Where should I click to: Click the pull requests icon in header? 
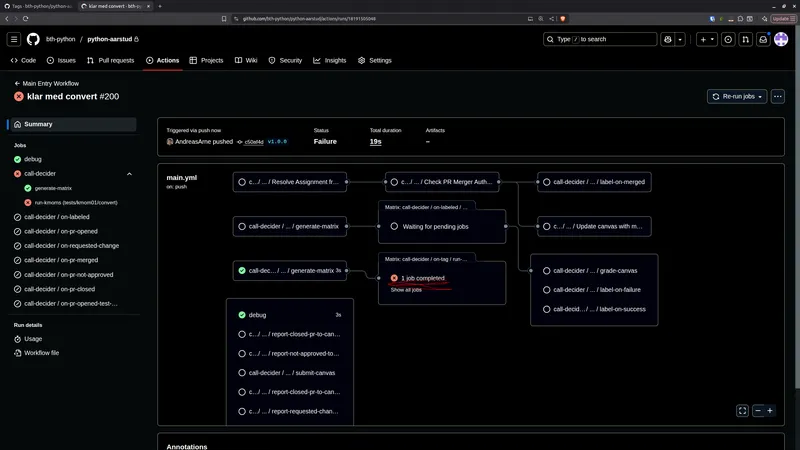tap(746, 39)
